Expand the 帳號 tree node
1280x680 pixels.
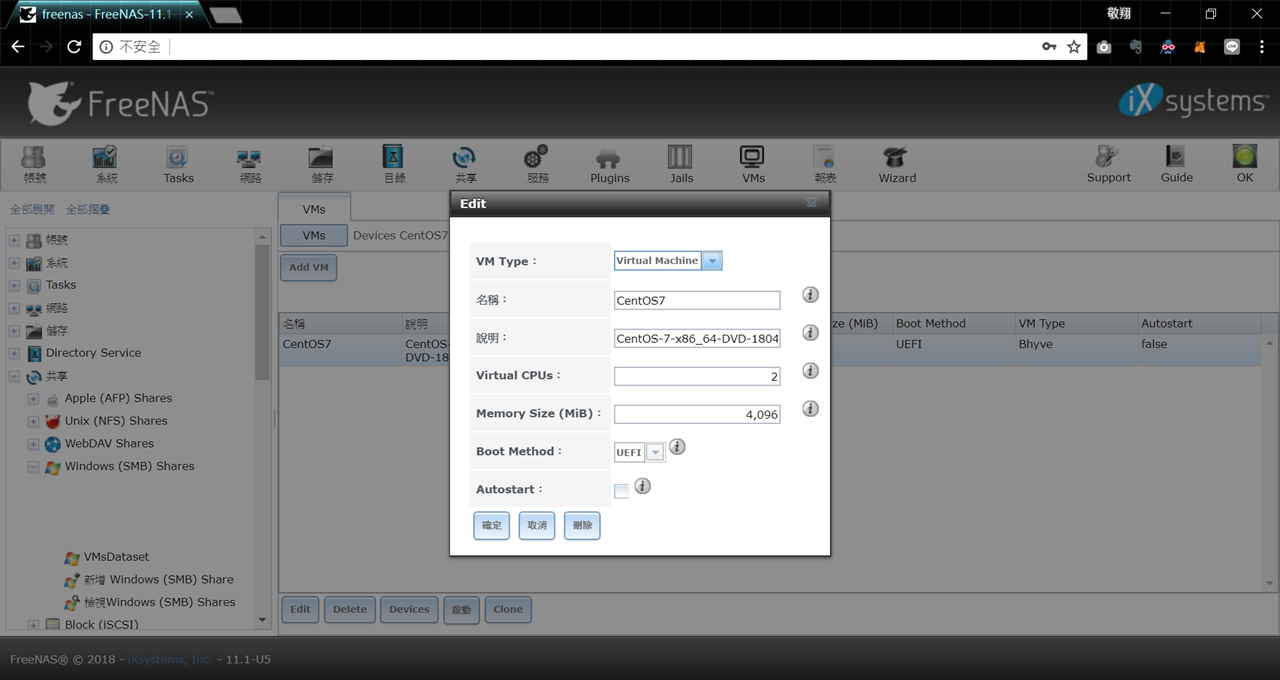coord(14,240)
